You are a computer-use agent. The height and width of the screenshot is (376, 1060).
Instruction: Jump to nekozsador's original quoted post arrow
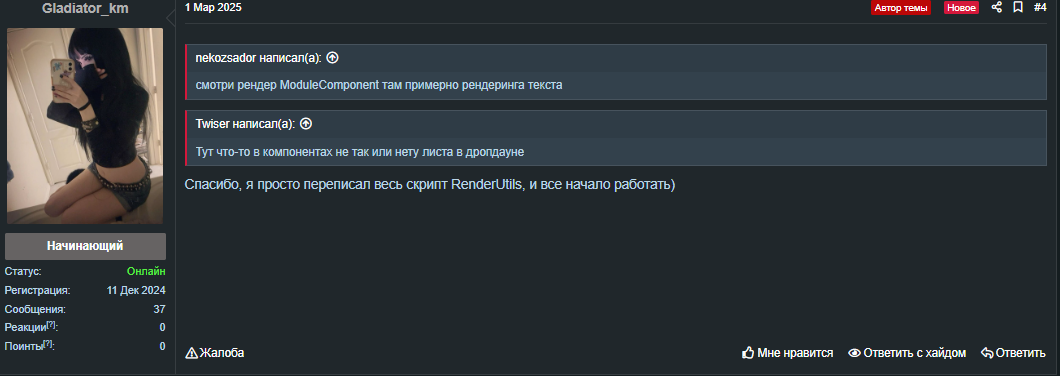pos(332,58)
